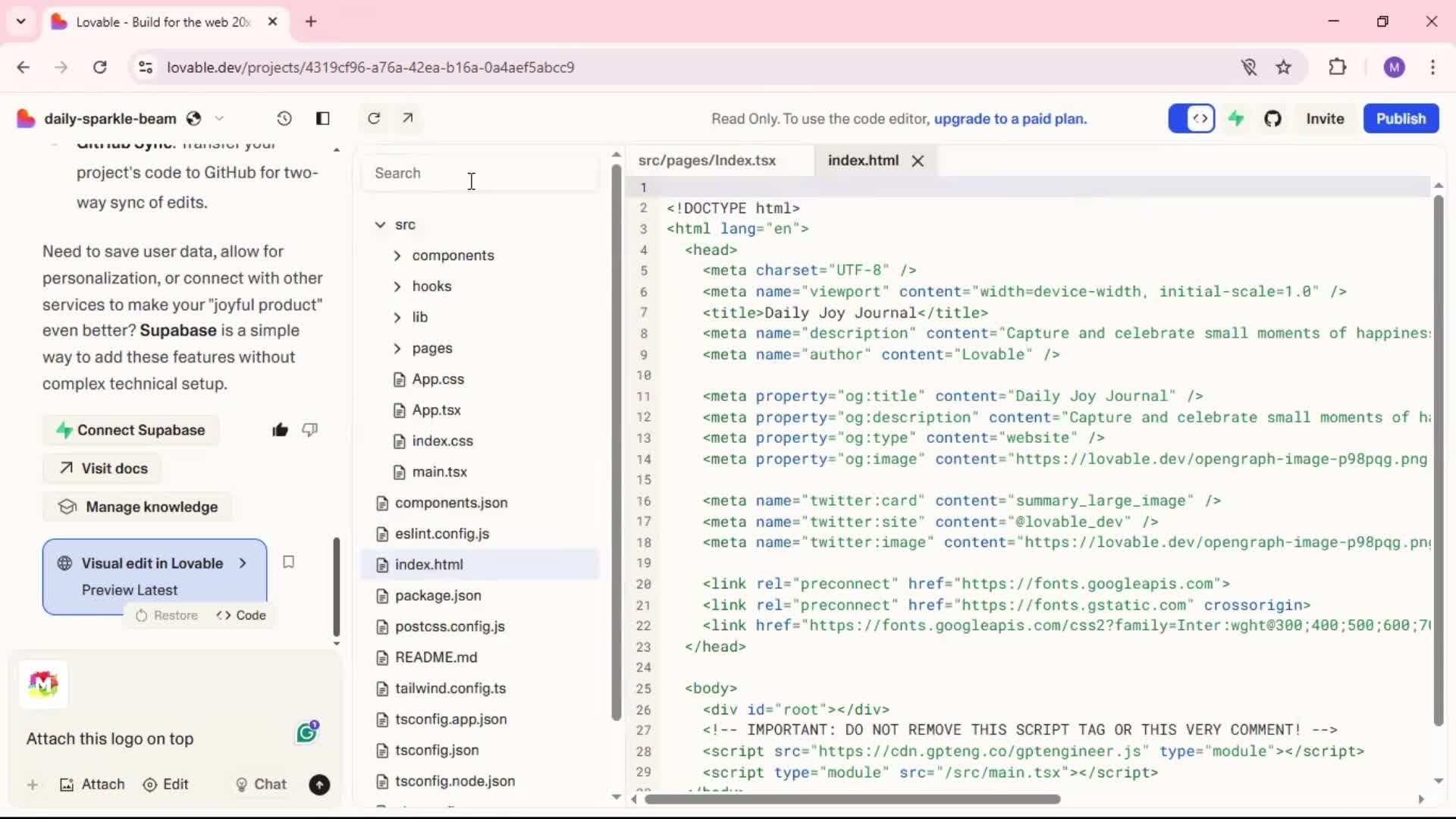
Task: Click Connect Supabase button
Action: (130, 430)
